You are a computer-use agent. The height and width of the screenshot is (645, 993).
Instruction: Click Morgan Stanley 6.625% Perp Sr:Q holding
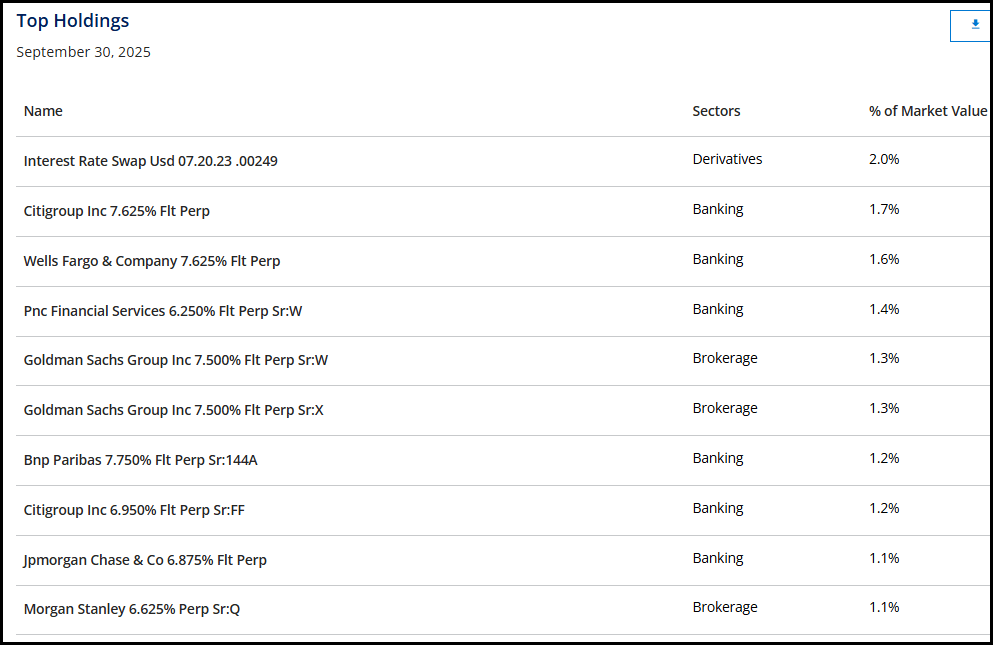(131, 609)
